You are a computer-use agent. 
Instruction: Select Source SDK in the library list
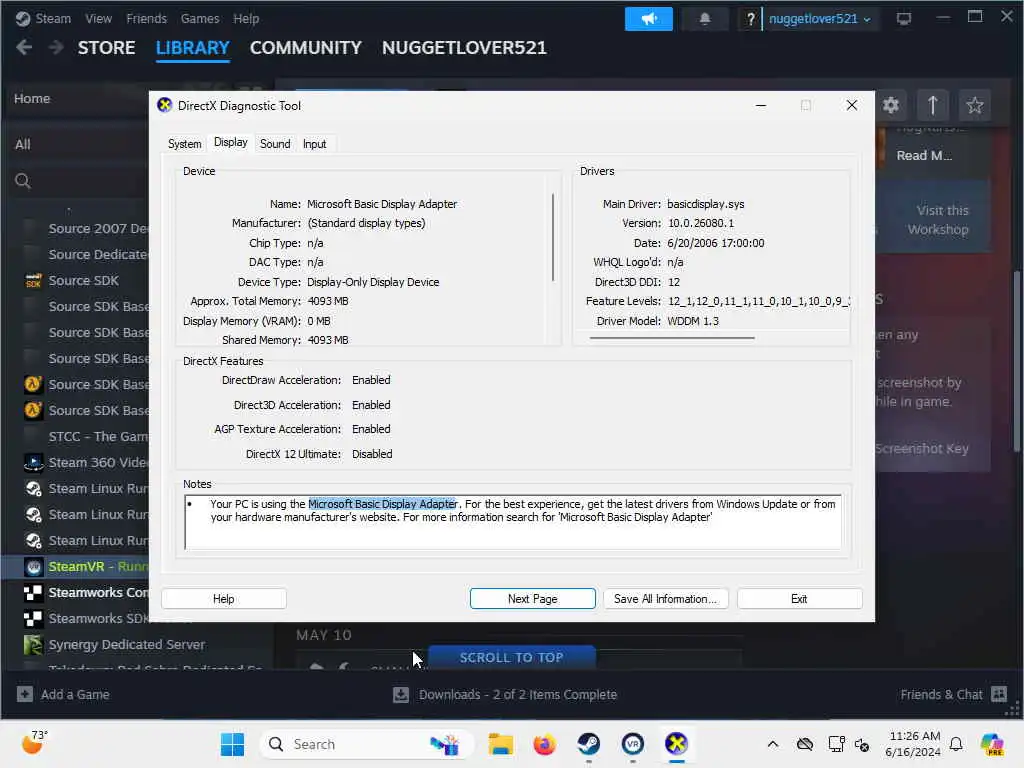click(84, 281)
